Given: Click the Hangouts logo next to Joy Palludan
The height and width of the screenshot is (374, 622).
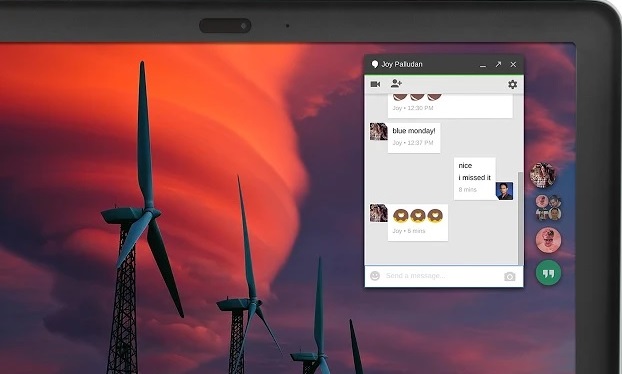Looking at the screenshot, I should 374,64.
